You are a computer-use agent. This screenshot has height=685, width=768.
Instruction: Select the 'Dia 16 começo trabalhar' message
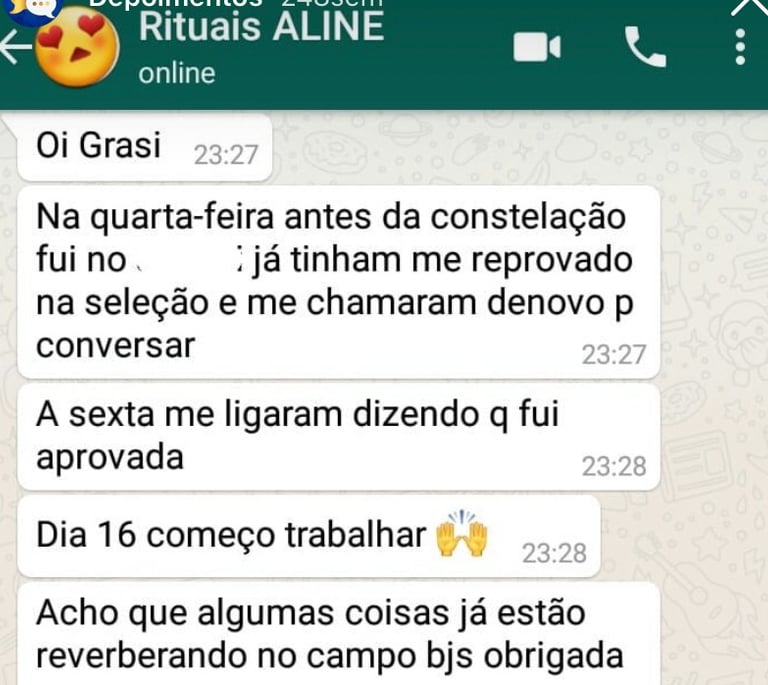click(x=309, y=536)
